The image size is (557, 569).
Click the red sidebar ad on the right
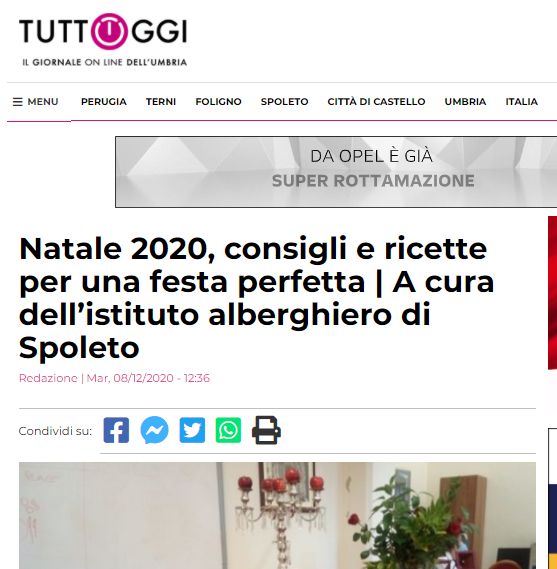click(552, 292)
